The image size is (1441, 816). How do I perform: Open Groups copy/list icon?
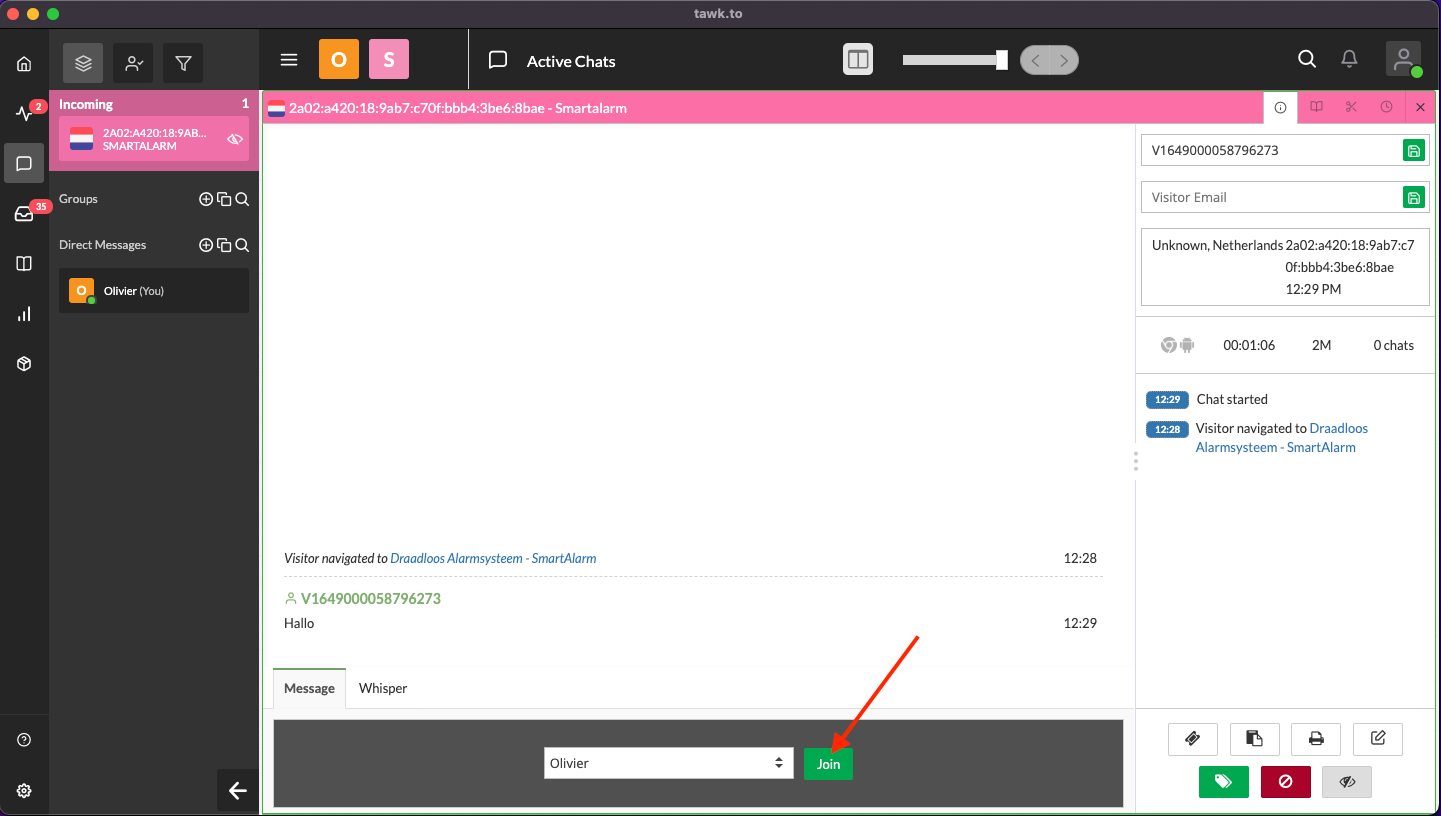point(224,199)
